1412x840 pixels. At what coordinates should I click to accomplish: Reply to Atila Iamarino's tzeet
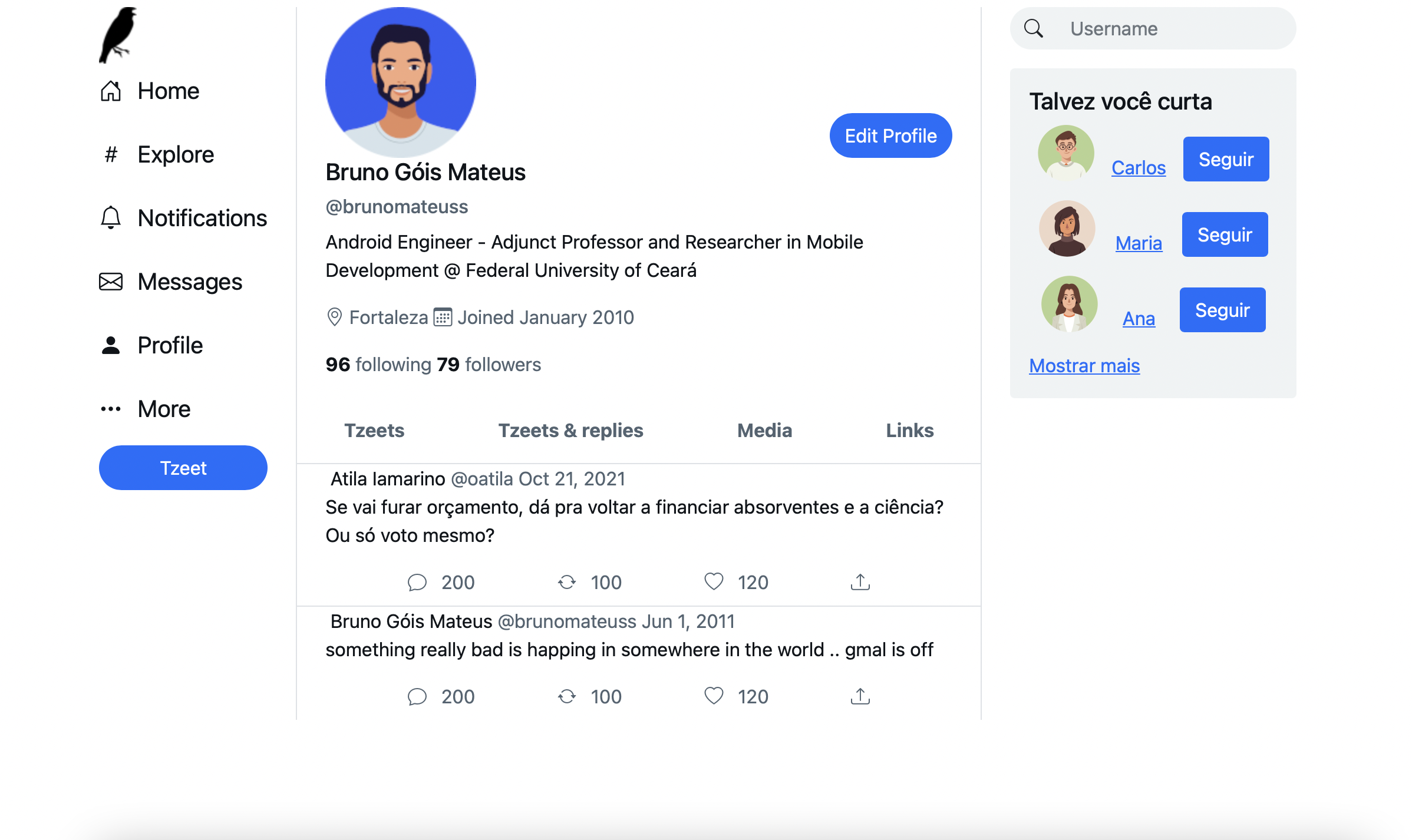418,582
